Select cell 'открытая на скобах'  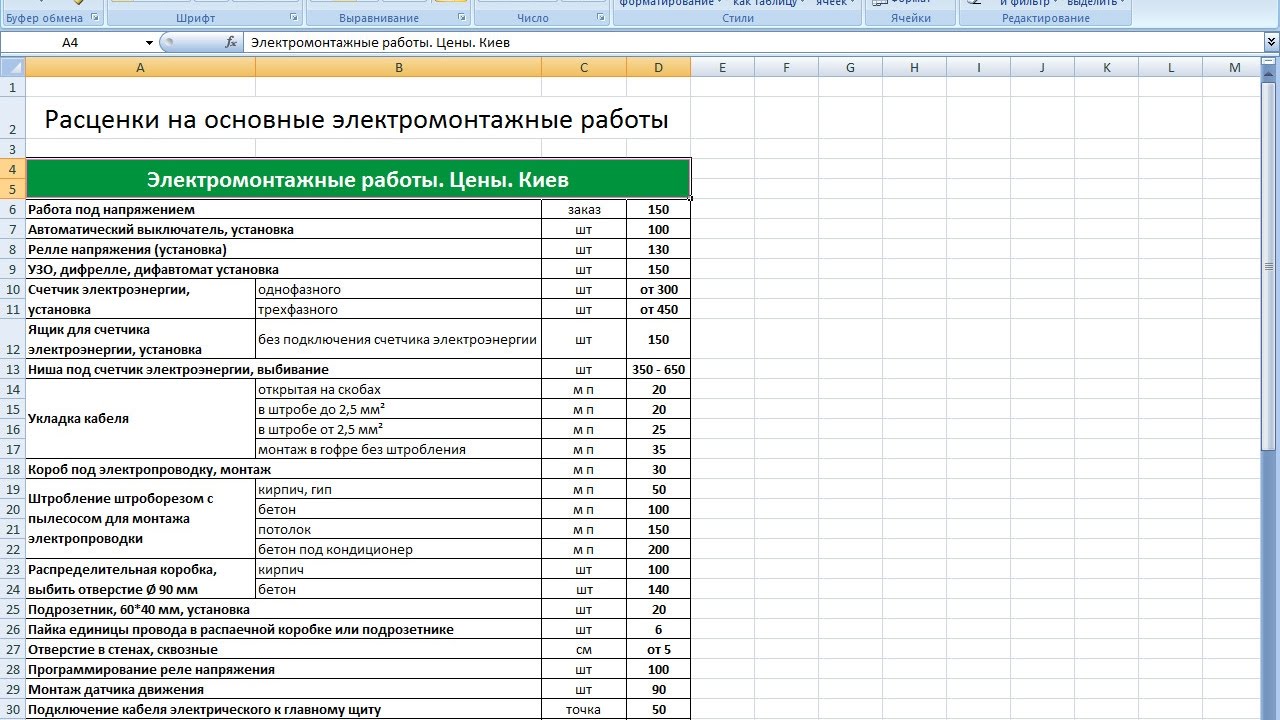[398, 389]
